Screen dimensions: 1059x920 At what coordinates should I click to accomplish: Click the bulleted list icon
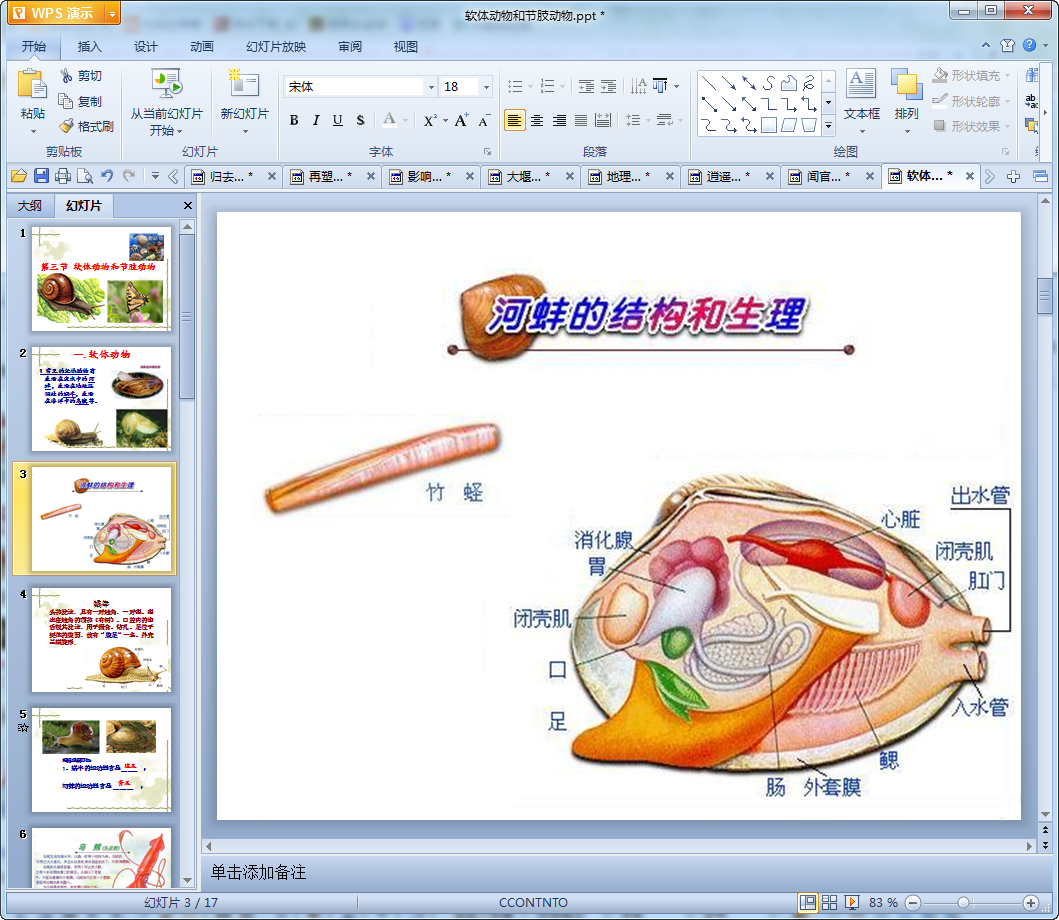tap(515, 86)
